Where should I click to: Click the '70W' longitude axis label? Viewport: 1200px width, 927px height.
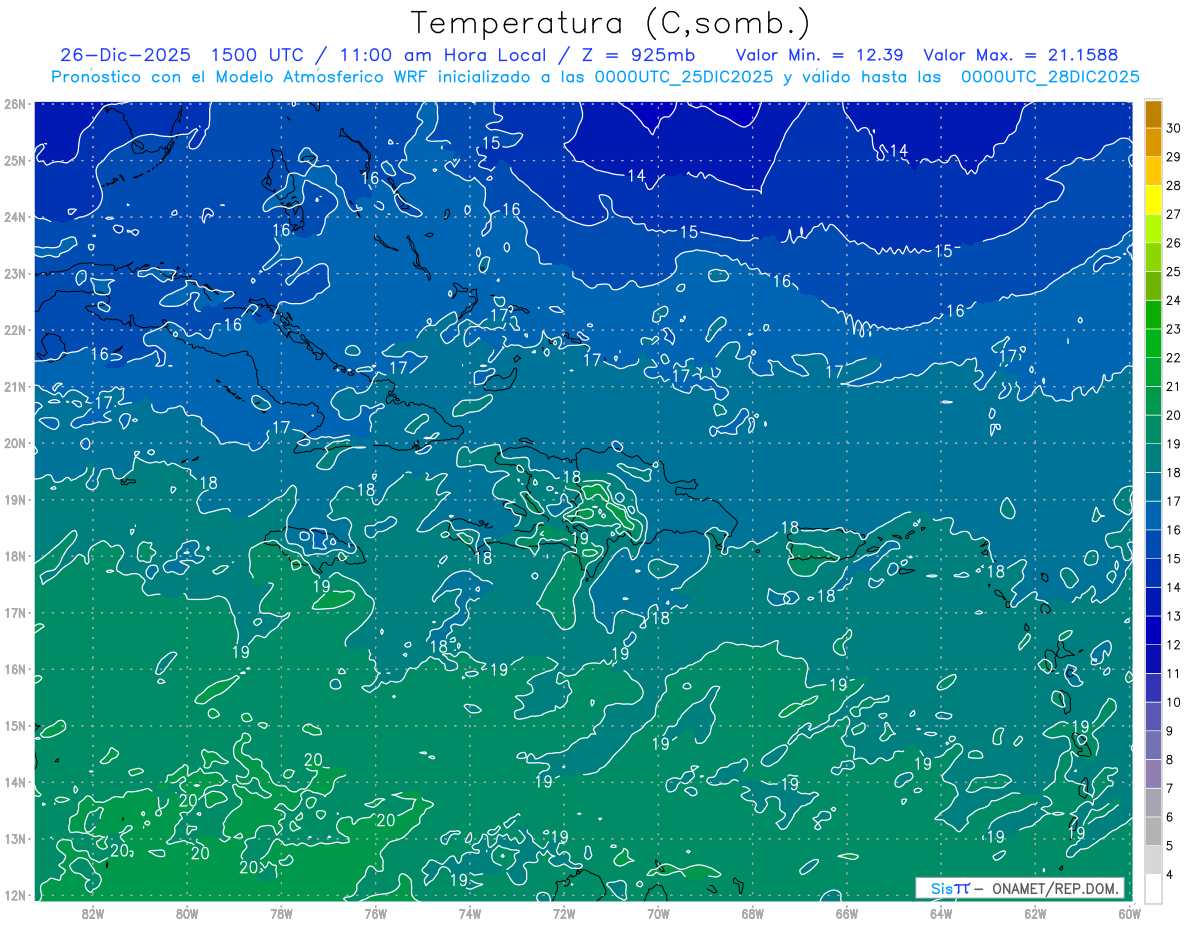pyautogui.click(x=658, y=912)
